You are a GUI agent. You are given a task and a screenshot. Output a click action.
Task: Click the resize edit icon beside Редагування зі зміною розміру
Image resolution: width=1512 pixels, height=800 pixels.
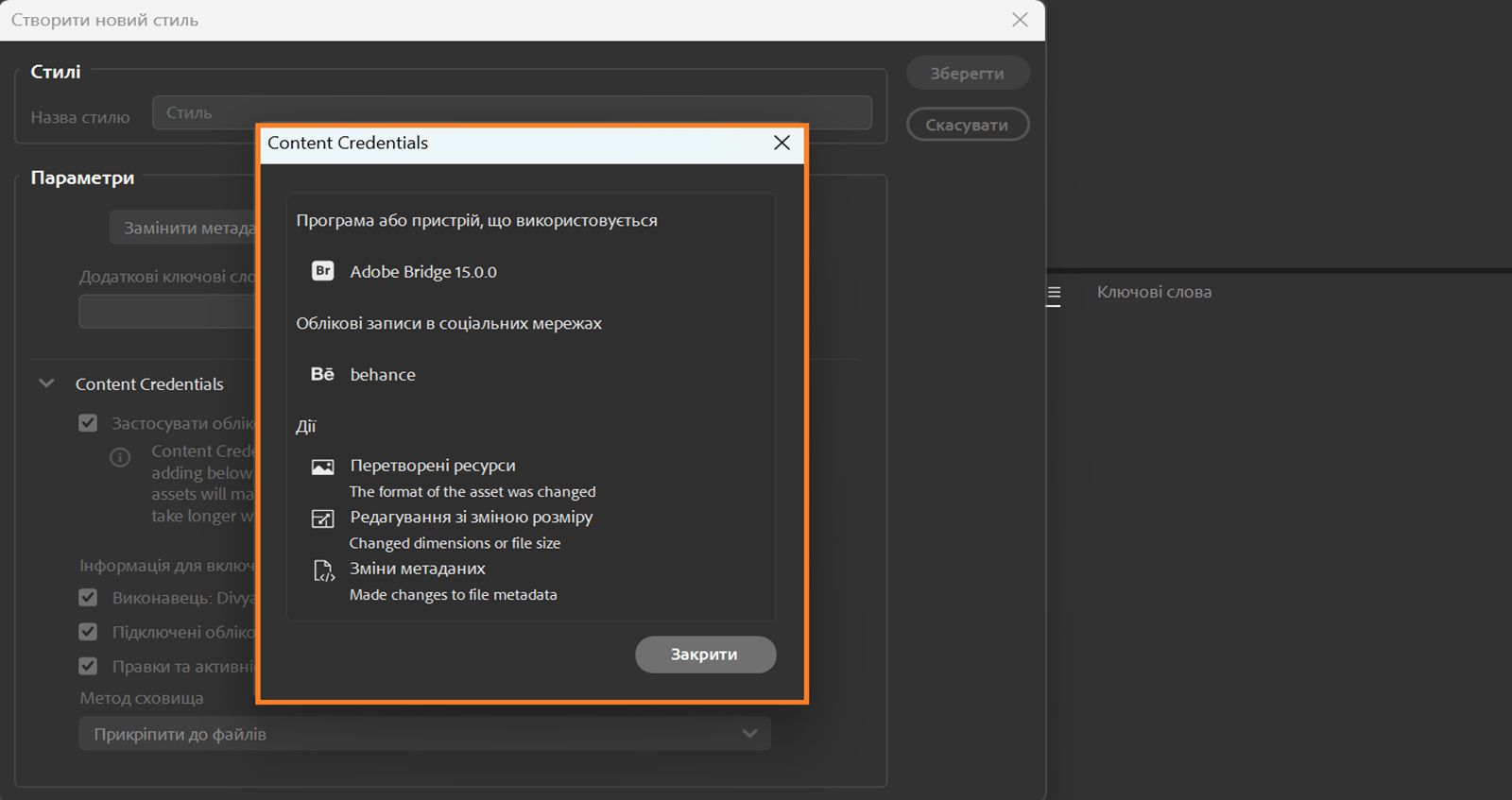(323, 519)
